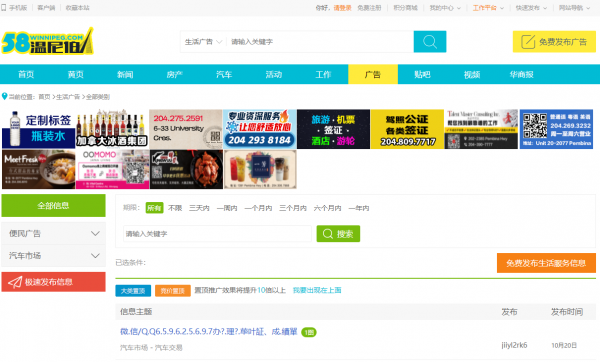Open the highlighted 广告 nav tab
This screenshot has width=600, height=362.
coord(373,74)
